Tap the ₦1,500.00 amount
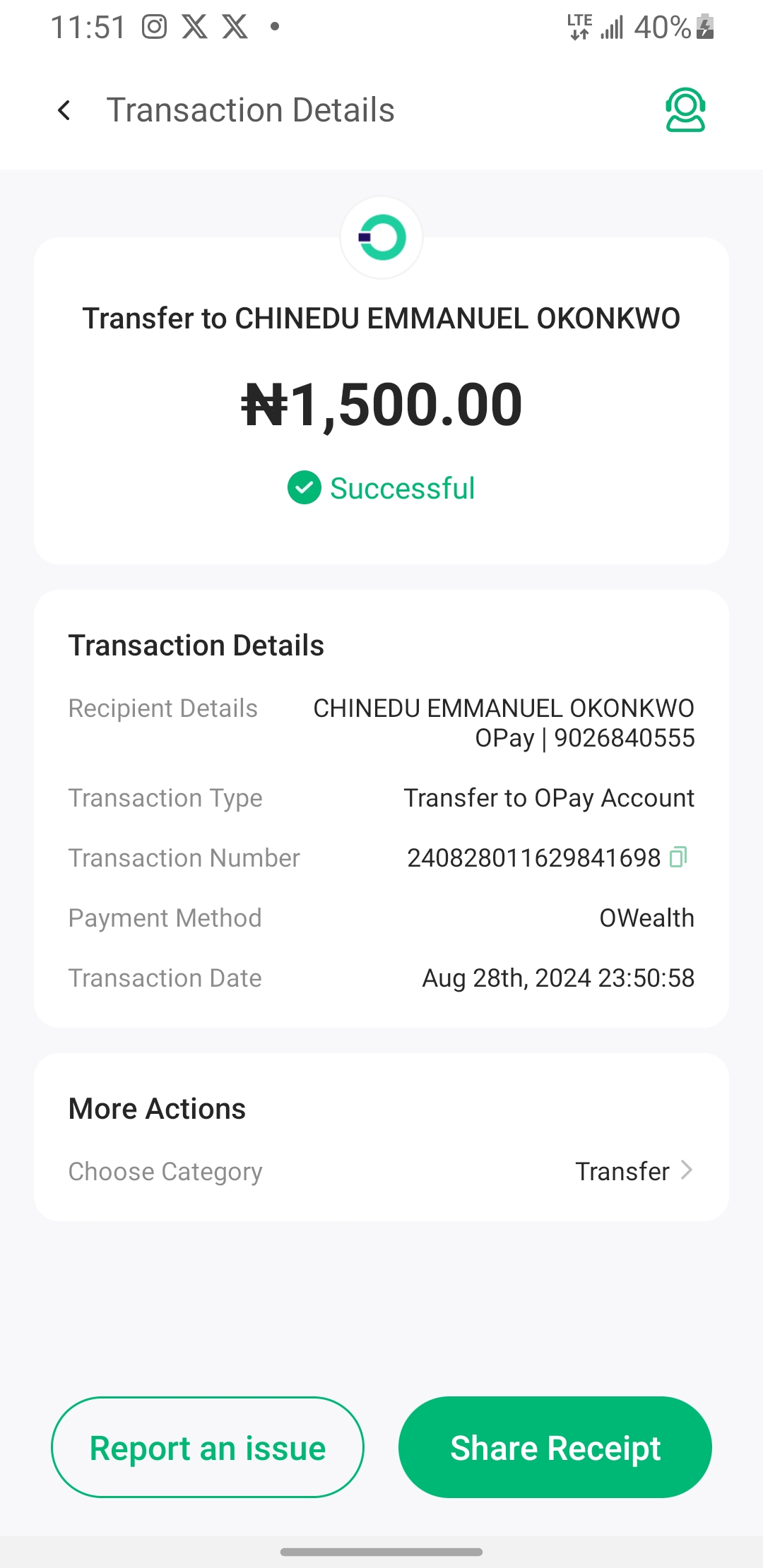Viewport: 763px width, 1568px height. point(381,405)
